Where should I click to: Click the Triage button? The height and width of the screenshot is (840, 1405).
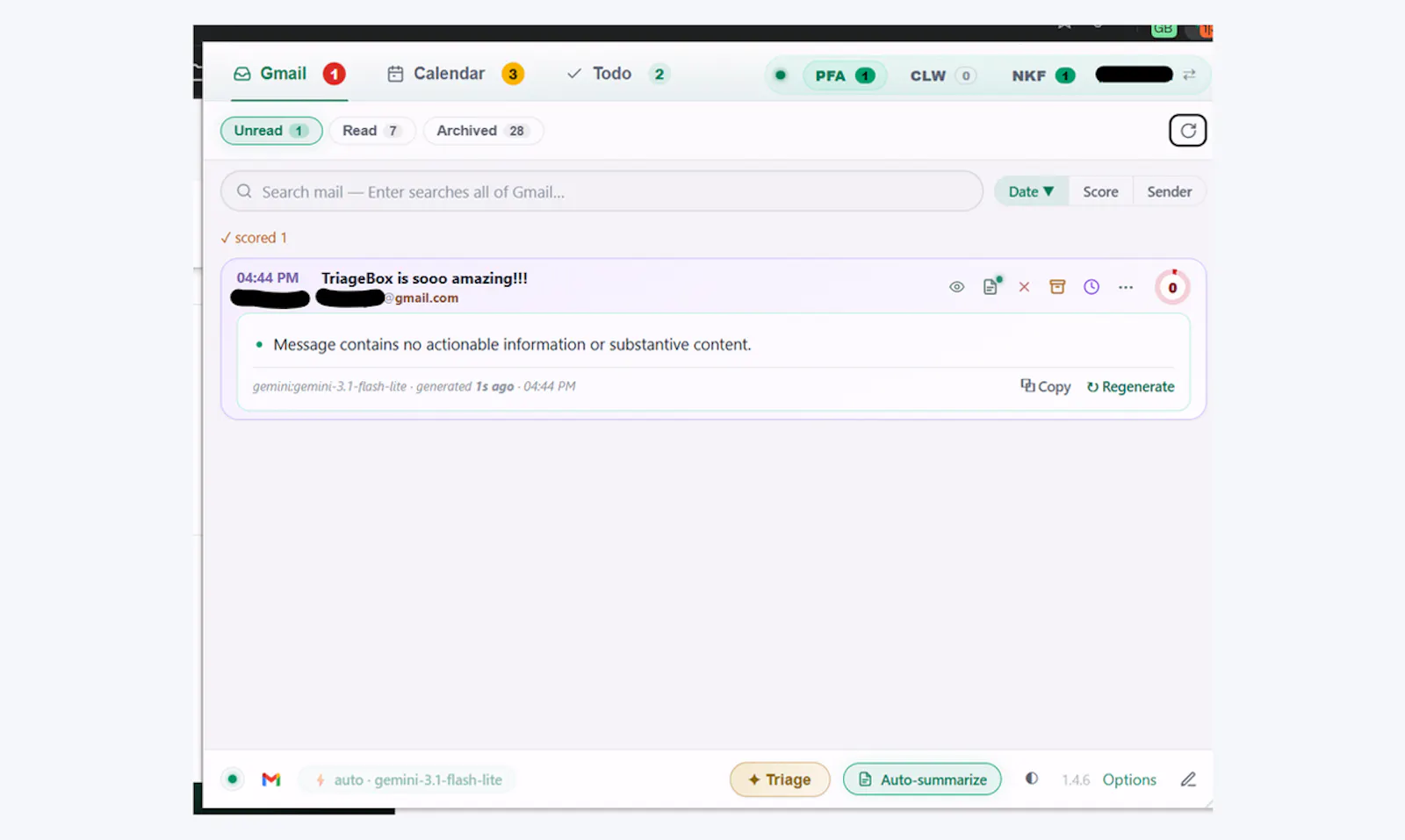(x=780, y=779)
